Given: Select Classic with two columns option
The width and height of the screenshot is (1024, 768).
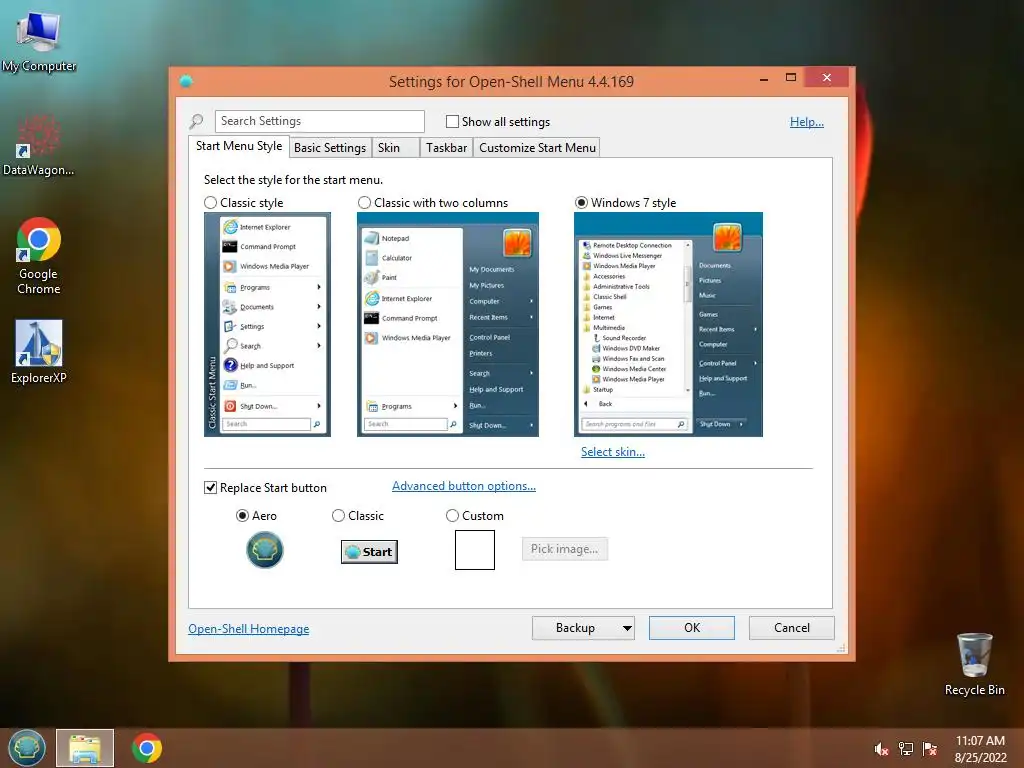Looking at the screenshot, I should coord(364,202).
